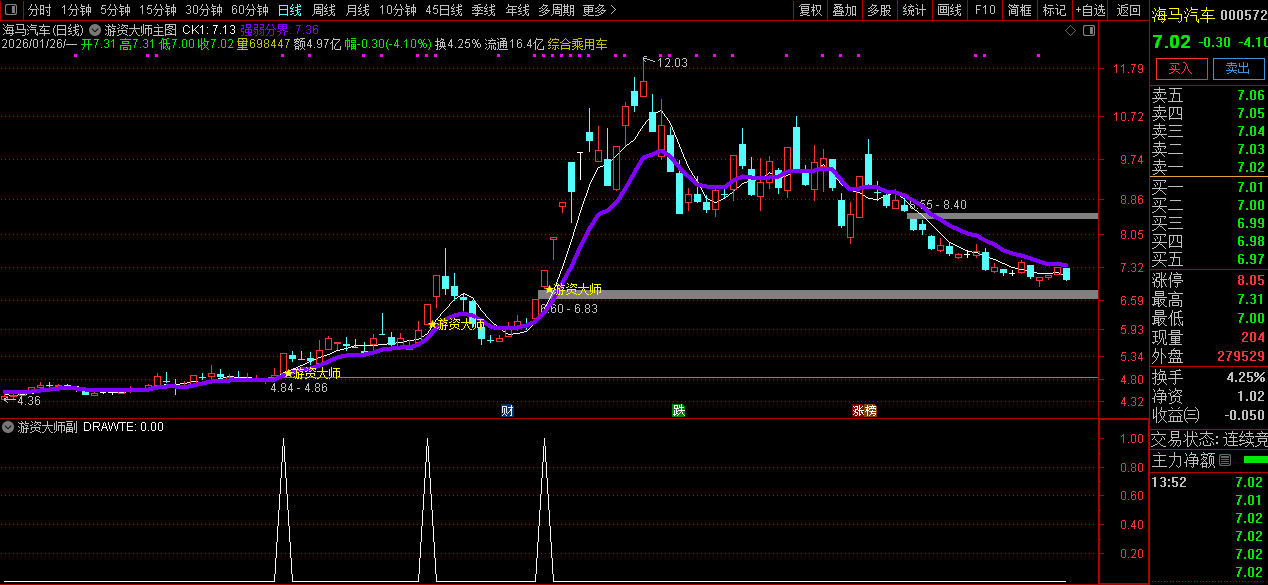Click the 涨榜 marker icon

[864, 410]
